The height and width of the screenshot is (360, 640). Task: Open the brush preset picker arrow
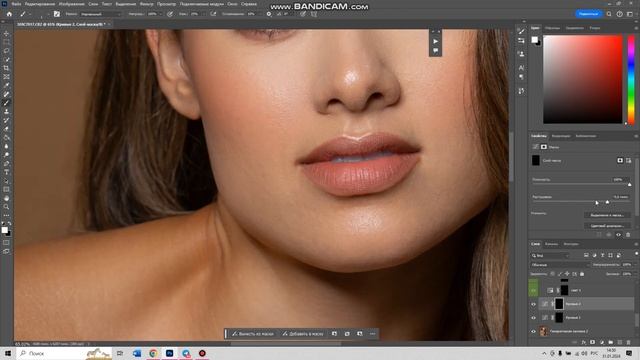tap(48, 14)
